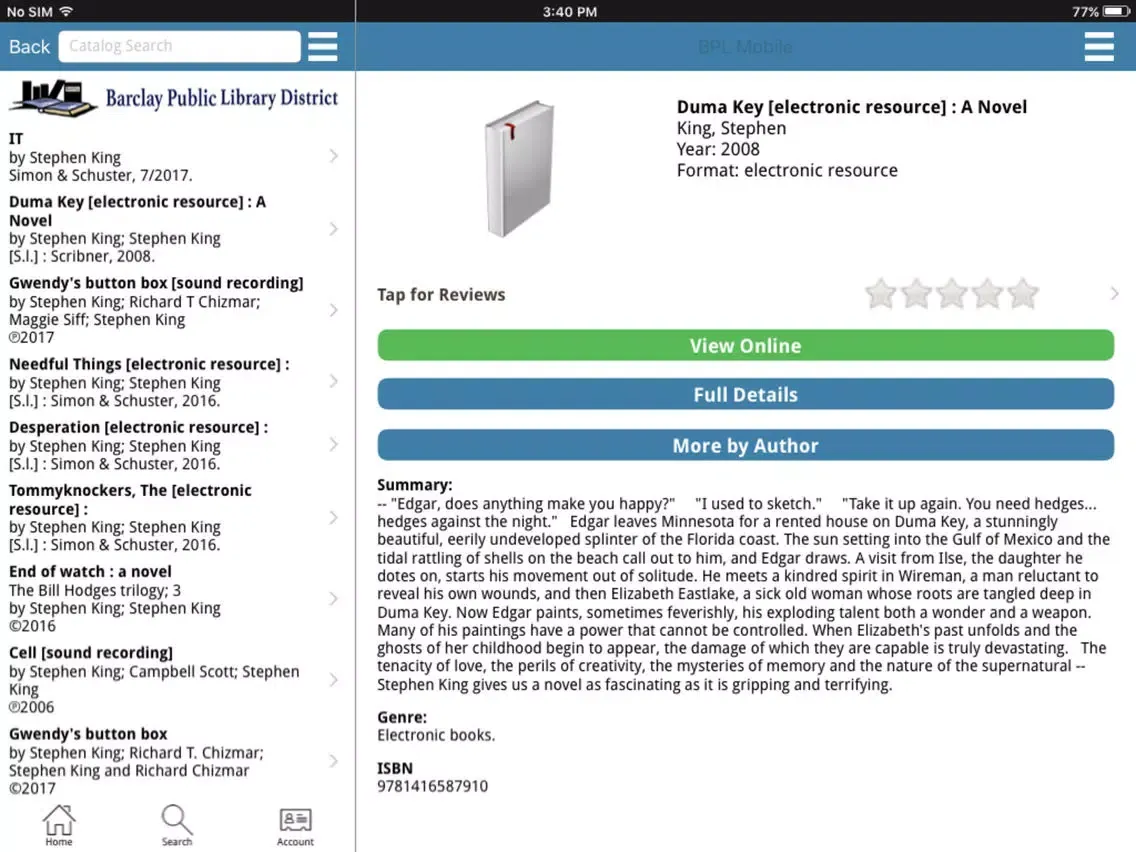Select the fourth rating star
The image size is (1136, 852).
click(x=987, y=293)
